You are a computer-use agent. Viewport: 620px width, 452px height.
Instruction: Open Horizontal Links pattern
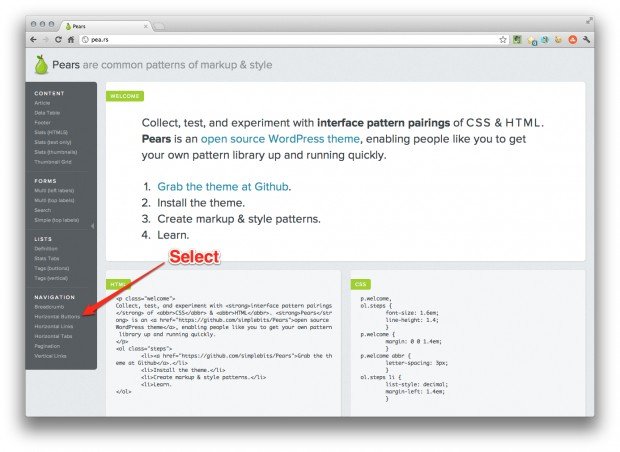54,327
